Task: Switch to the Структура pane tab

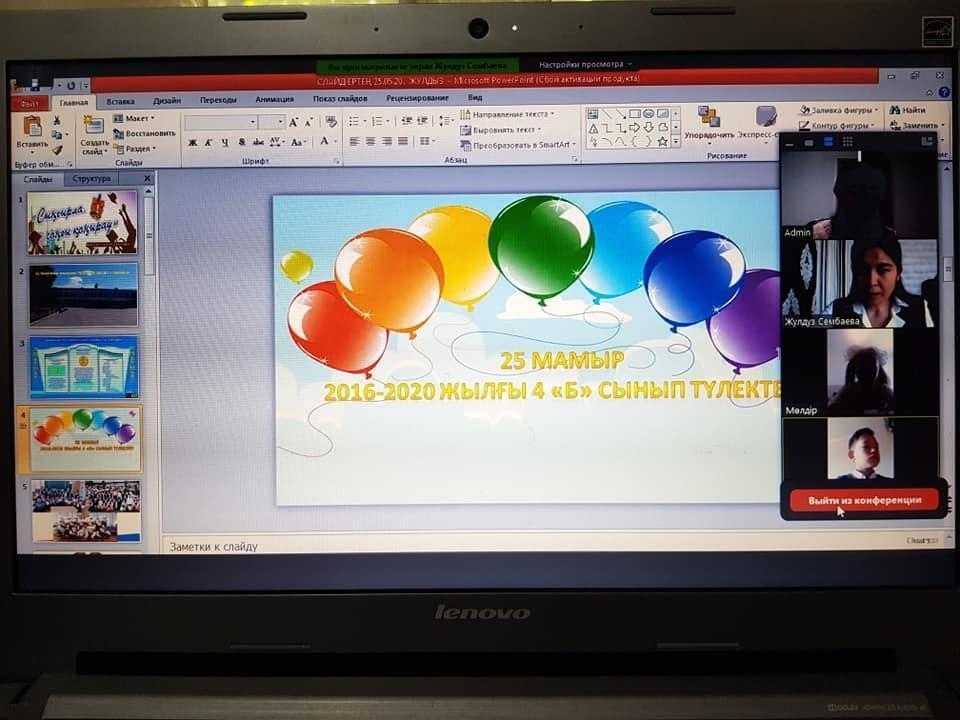Action: [92, 179]
